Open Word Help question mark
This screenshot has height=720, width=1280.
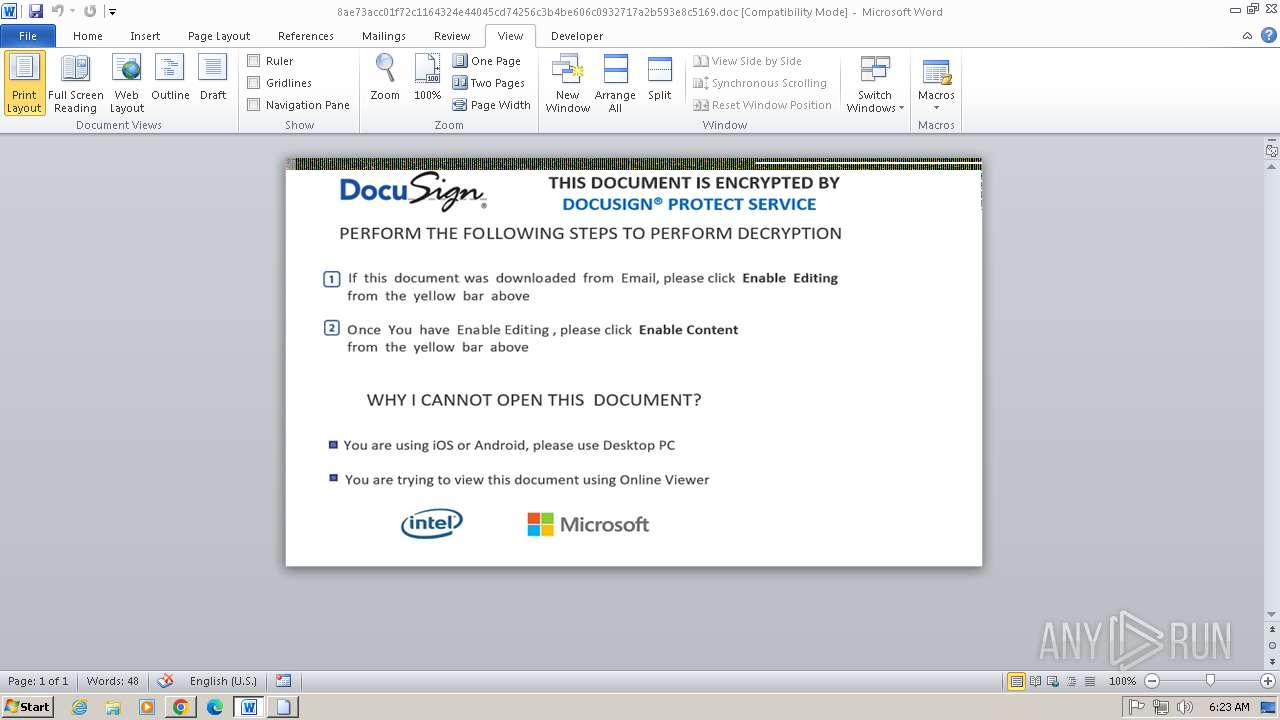pyautogui.click(x=1267, y=36)
